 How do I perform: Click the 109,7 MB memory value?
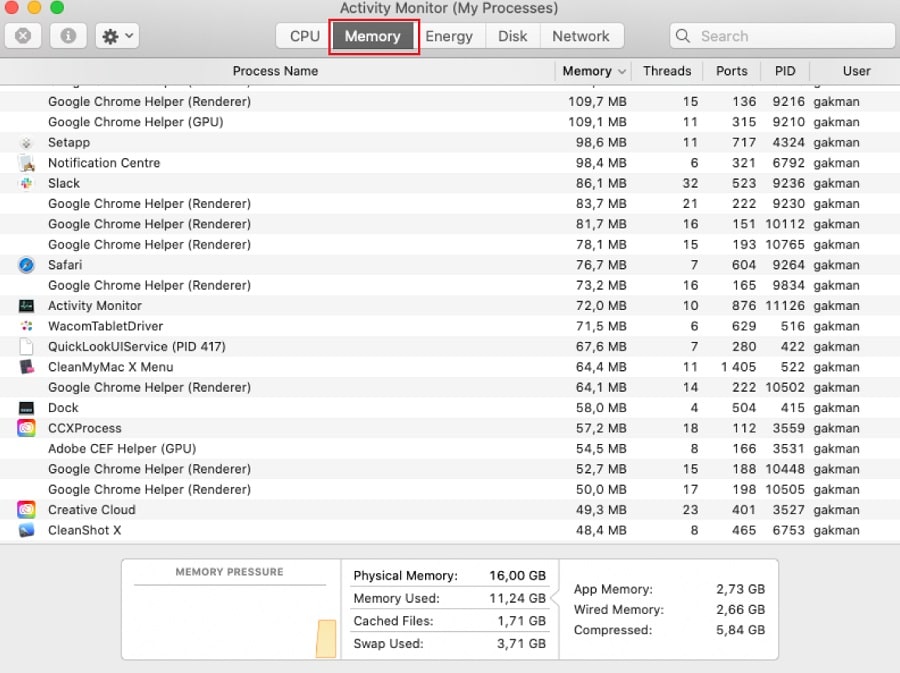597,102
